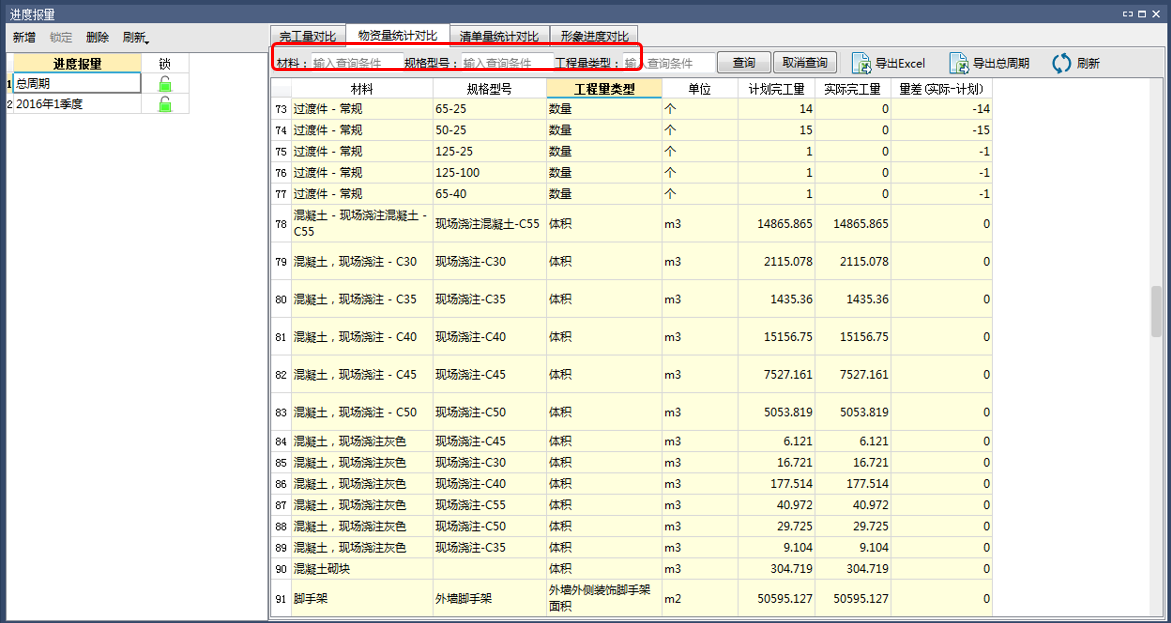
Task: Click the 外墙脚手架 specification cell
Action: [490, 598]
